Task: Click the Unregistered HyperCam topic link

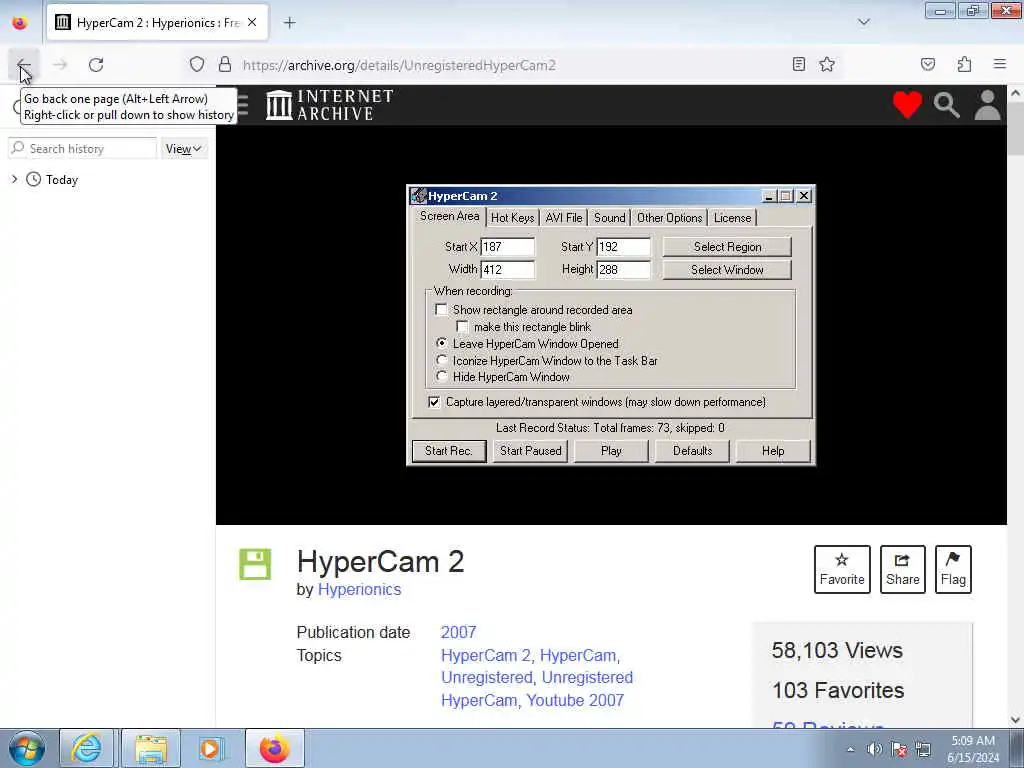Action: tap(537, 688)
